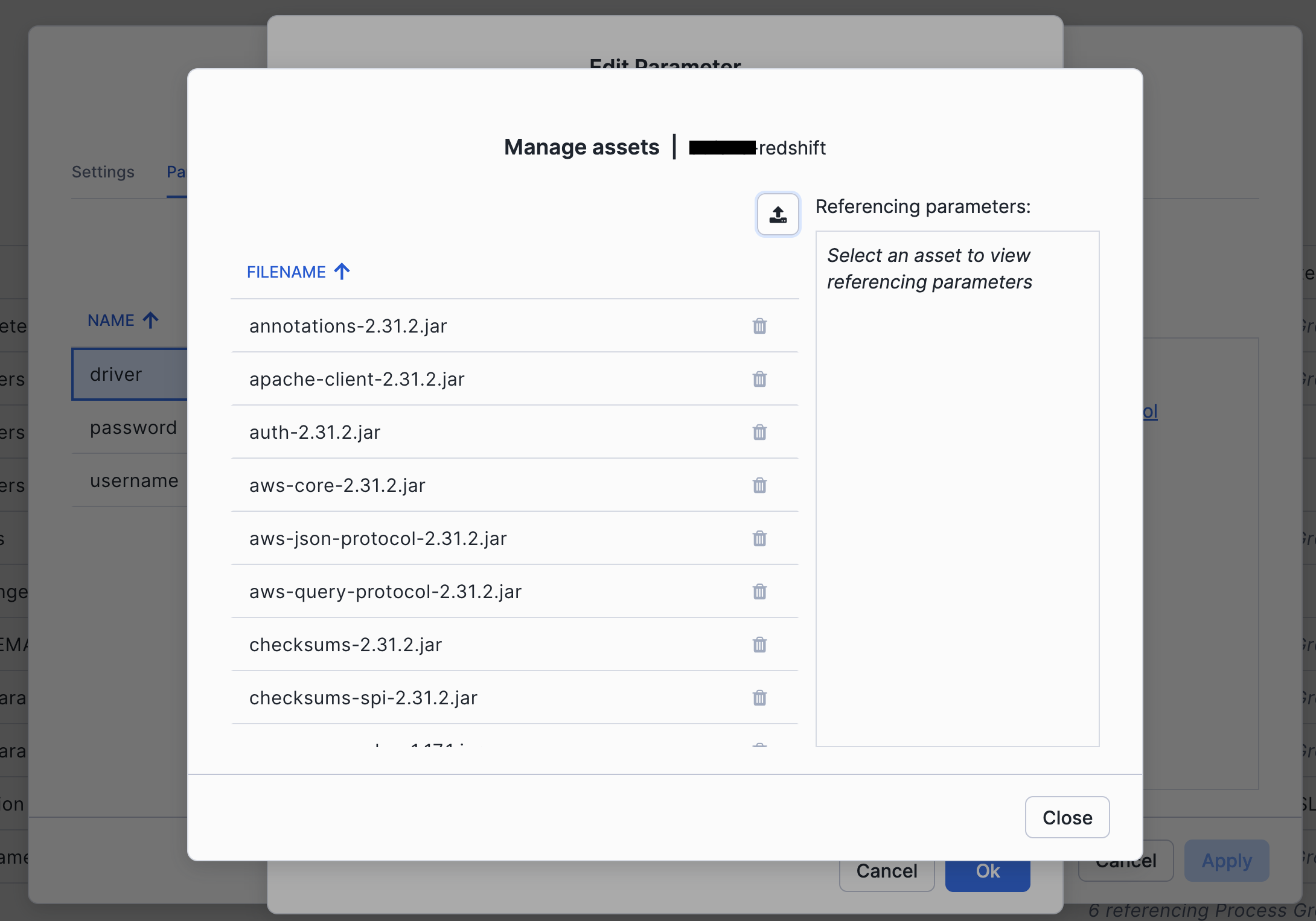Delete aws-core-2.31.2.jar asset

click(x=759, y=485)
